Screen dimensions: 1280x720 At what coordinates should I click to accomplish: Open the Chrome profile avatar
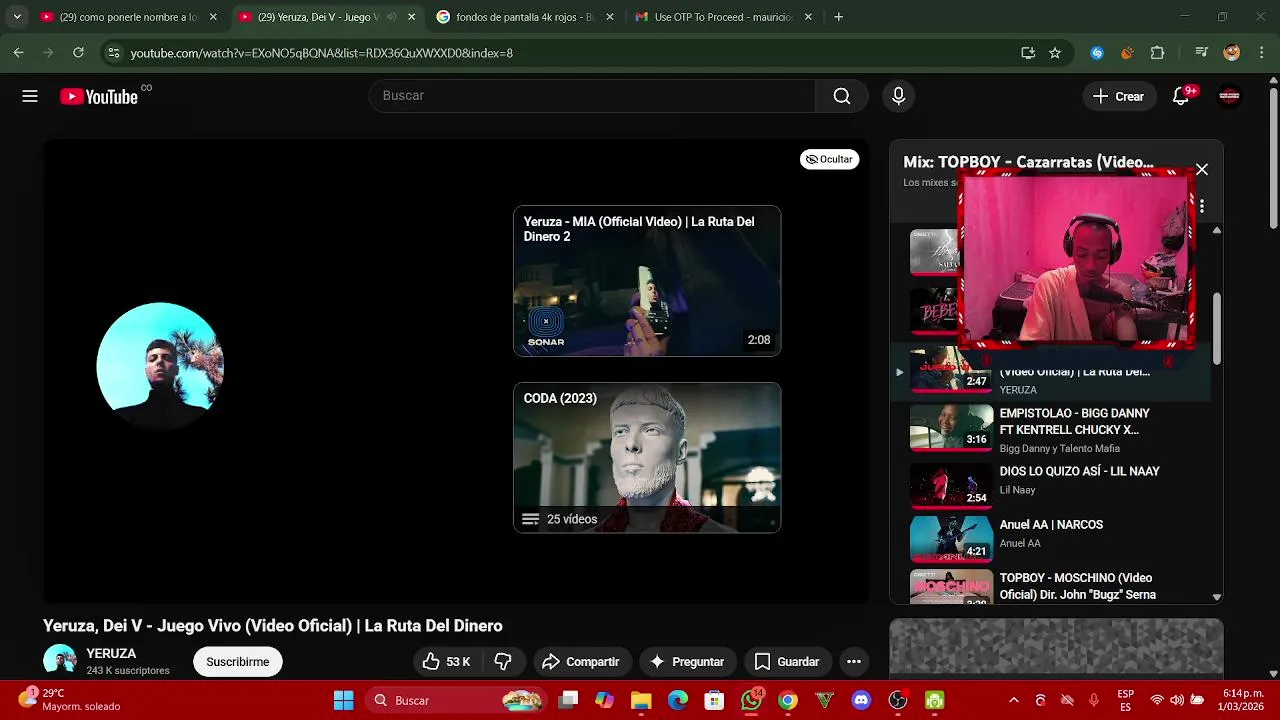click(x=1231, y=53)
